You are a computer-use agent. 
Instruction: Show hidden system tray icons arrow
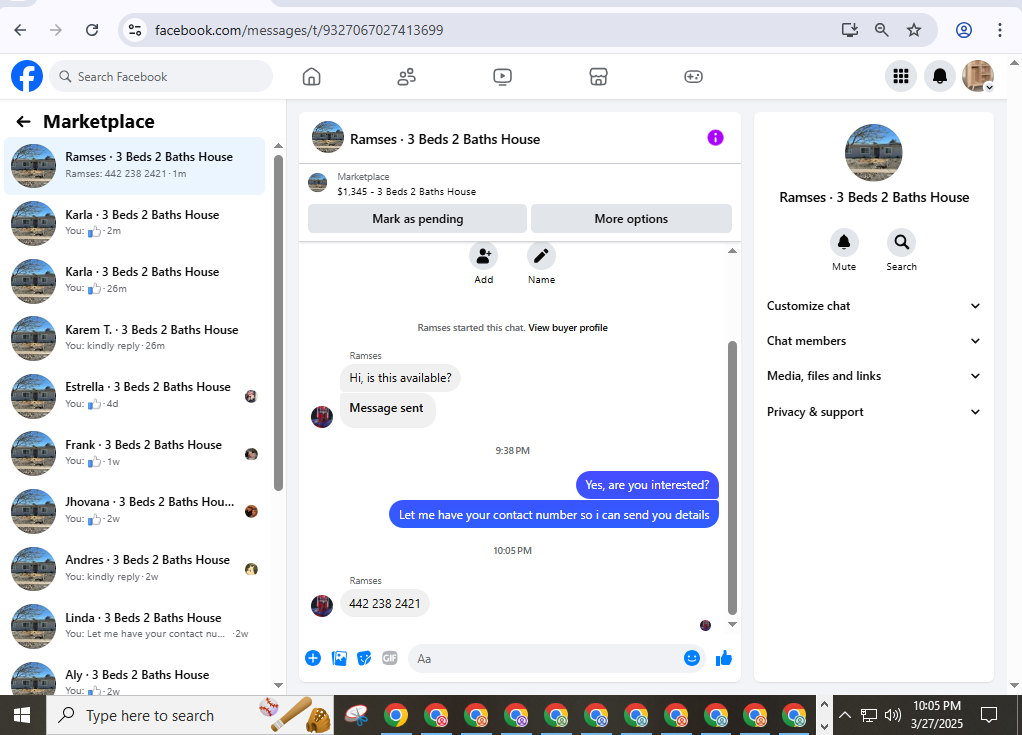coord(845,715)
